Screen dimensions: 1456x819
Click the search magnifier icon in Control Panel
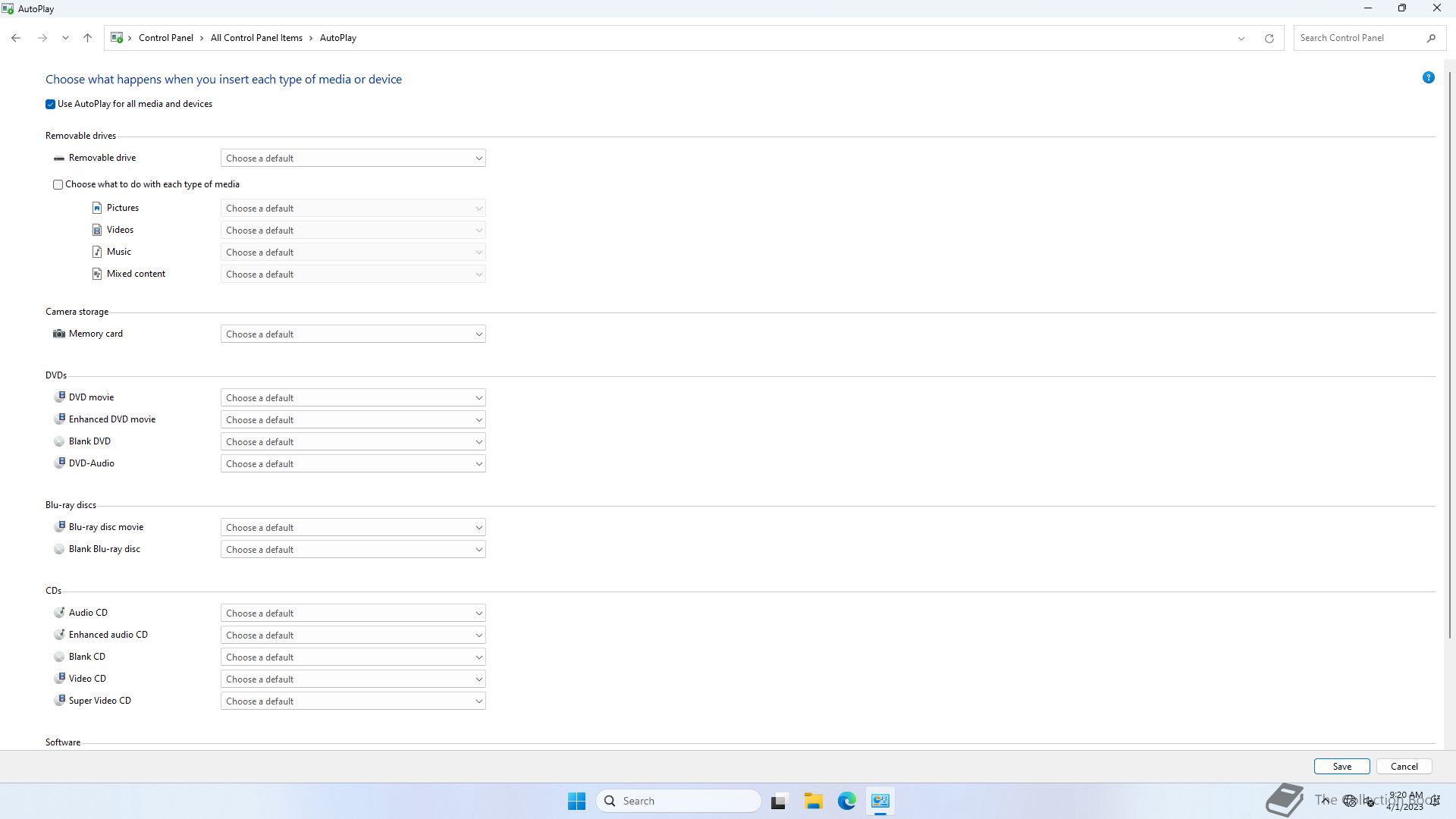[x=1431, y=38]
